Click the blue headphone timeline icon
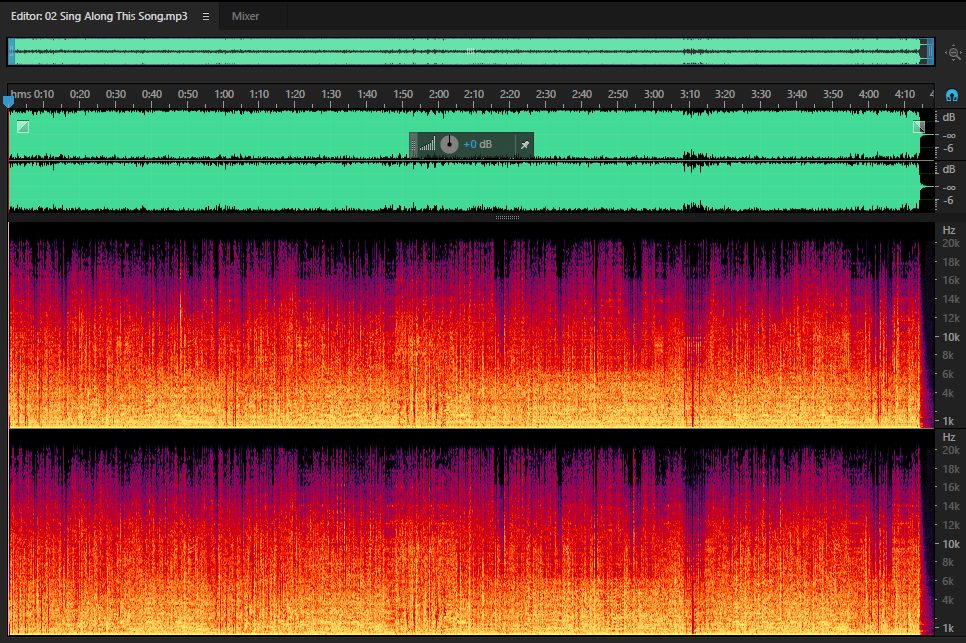 pos(952,95)
